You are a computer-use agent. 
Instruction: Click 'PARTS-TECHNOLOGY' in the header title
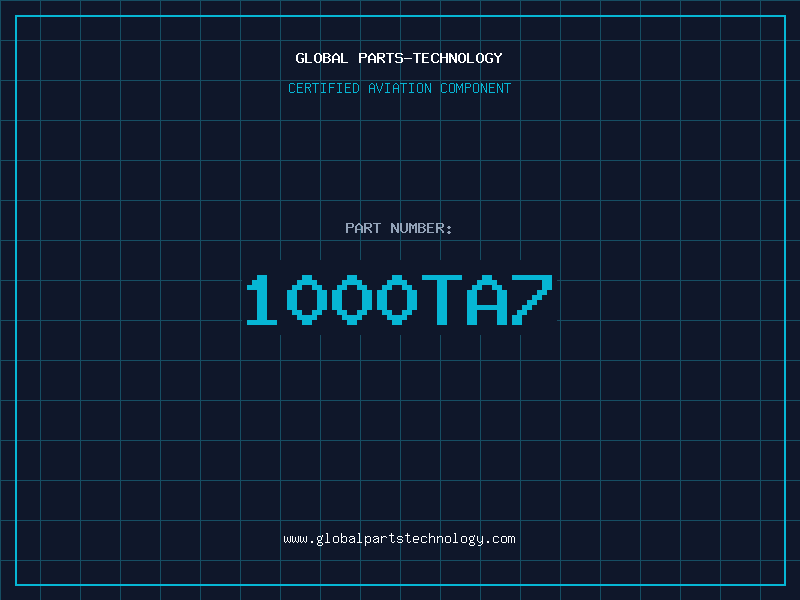(430, 58)
